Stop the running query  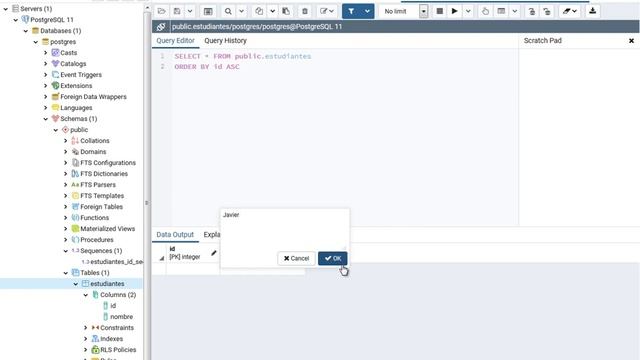440,11
